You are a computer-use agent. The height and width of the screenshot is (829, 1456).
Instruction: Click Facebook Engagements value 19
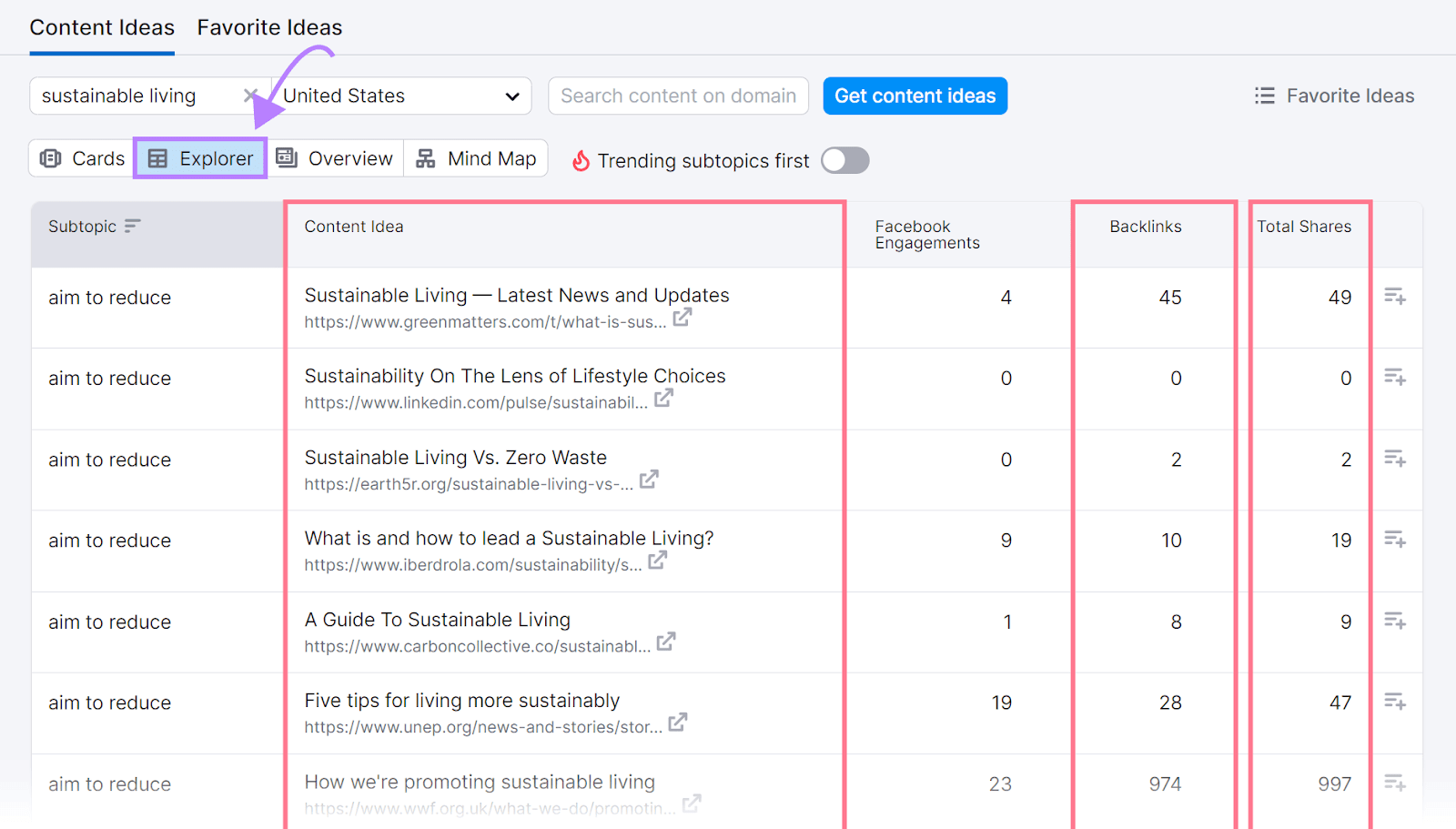1001,703
